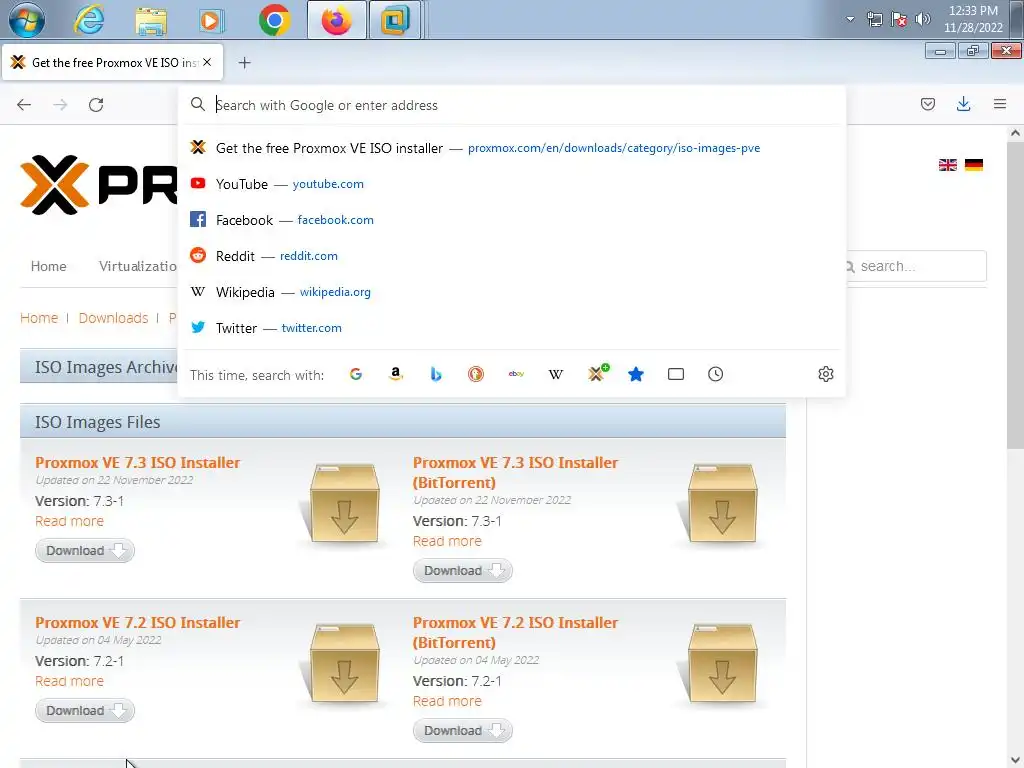Open the Windows Start menu orb

[26, 20]
